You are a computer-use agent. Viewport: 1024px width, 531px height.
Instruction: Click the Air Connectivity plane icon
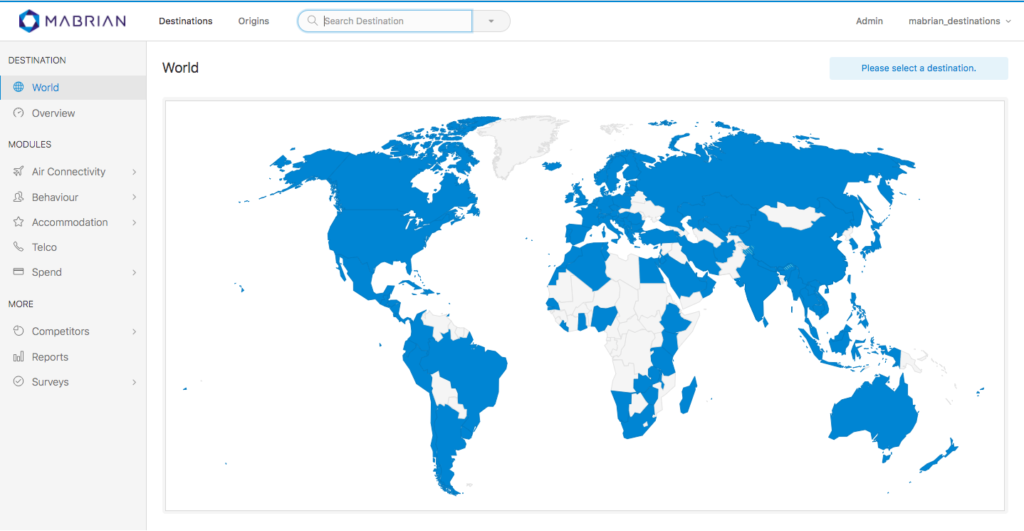tap(18, 171)
